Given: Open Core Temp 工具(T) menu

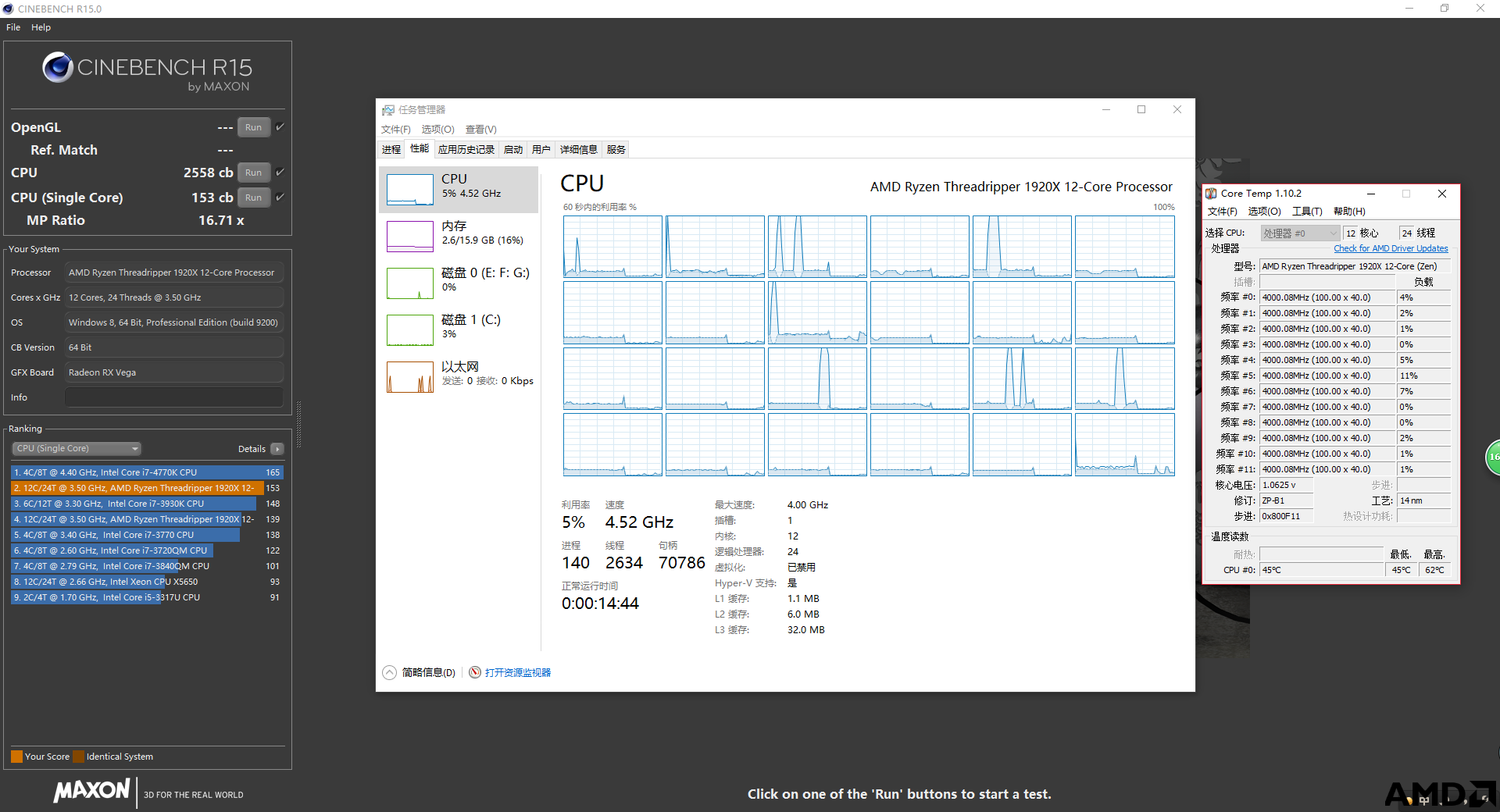Looking at the screenshot, I should [1307, 212].
